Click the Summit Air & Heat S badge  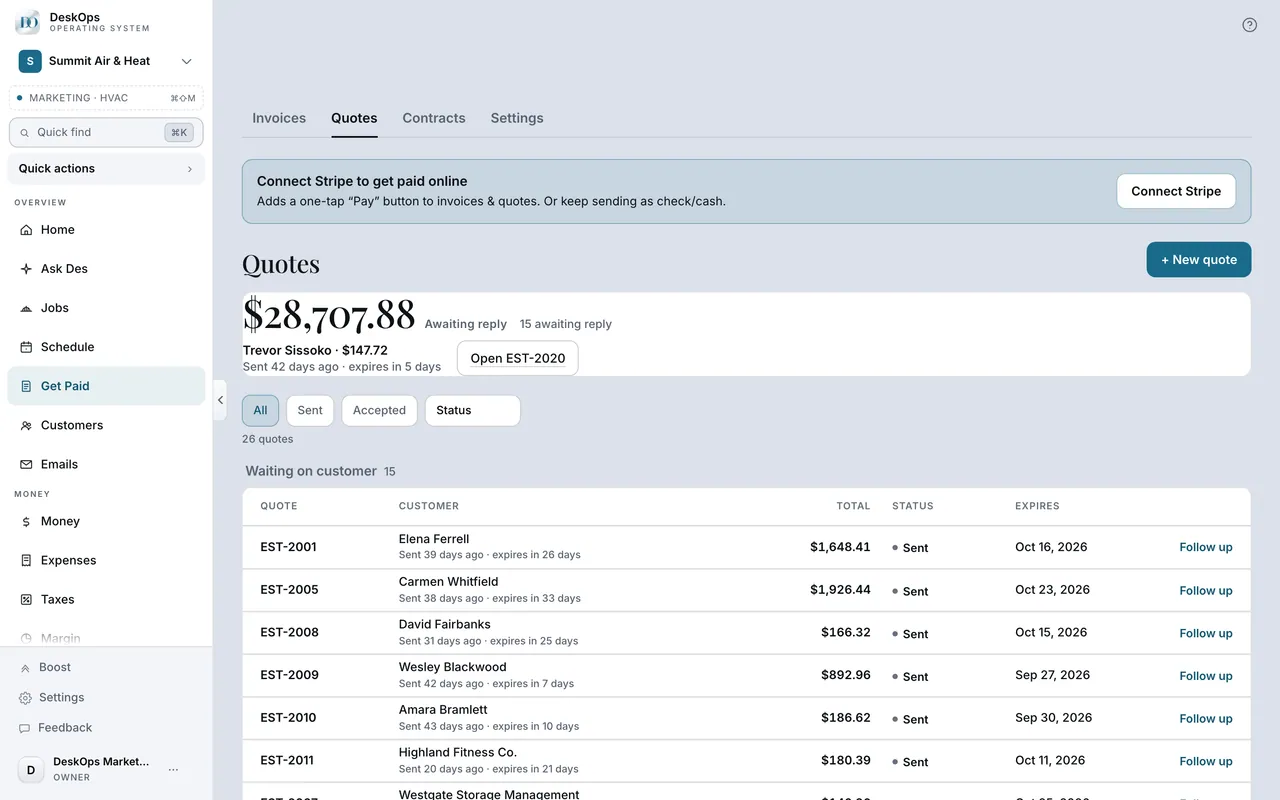pyautogui.click(x=30, y=61)
